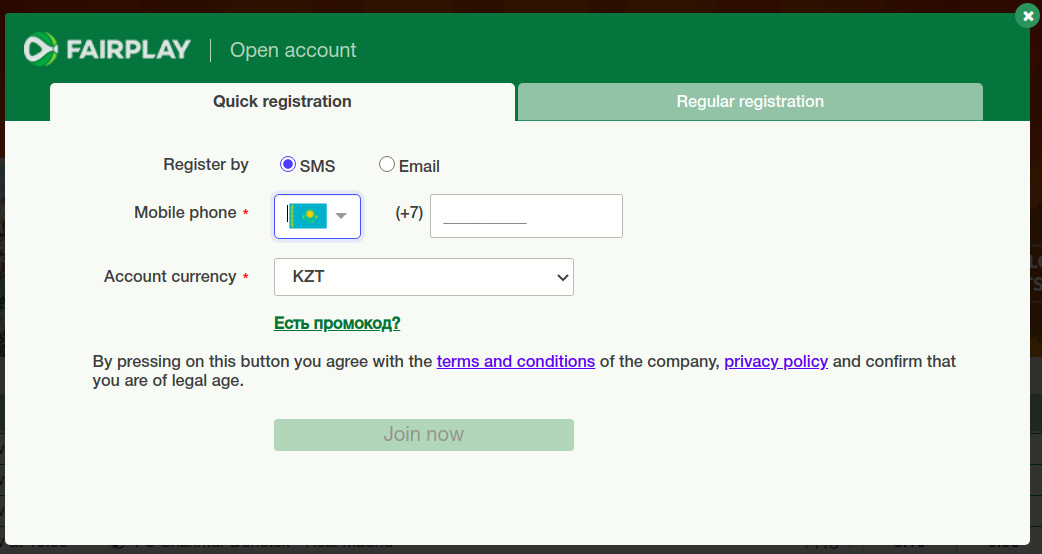
Task: Click the chevron of the currency selector
Action: 562,278
